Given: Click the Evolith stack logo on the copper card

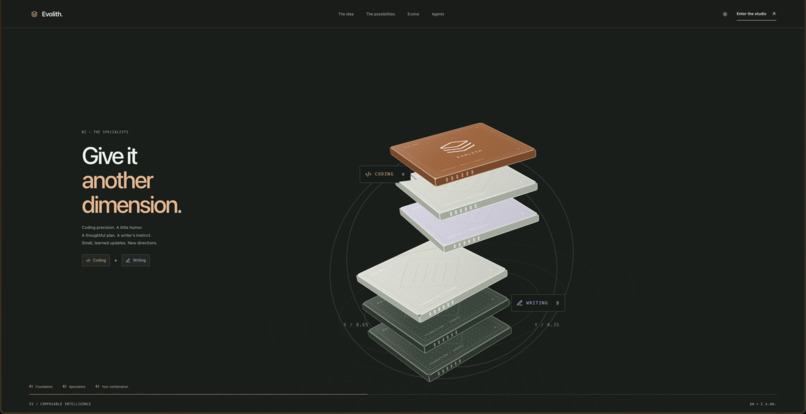Looking at the screenshot, I should coord(457,147).
